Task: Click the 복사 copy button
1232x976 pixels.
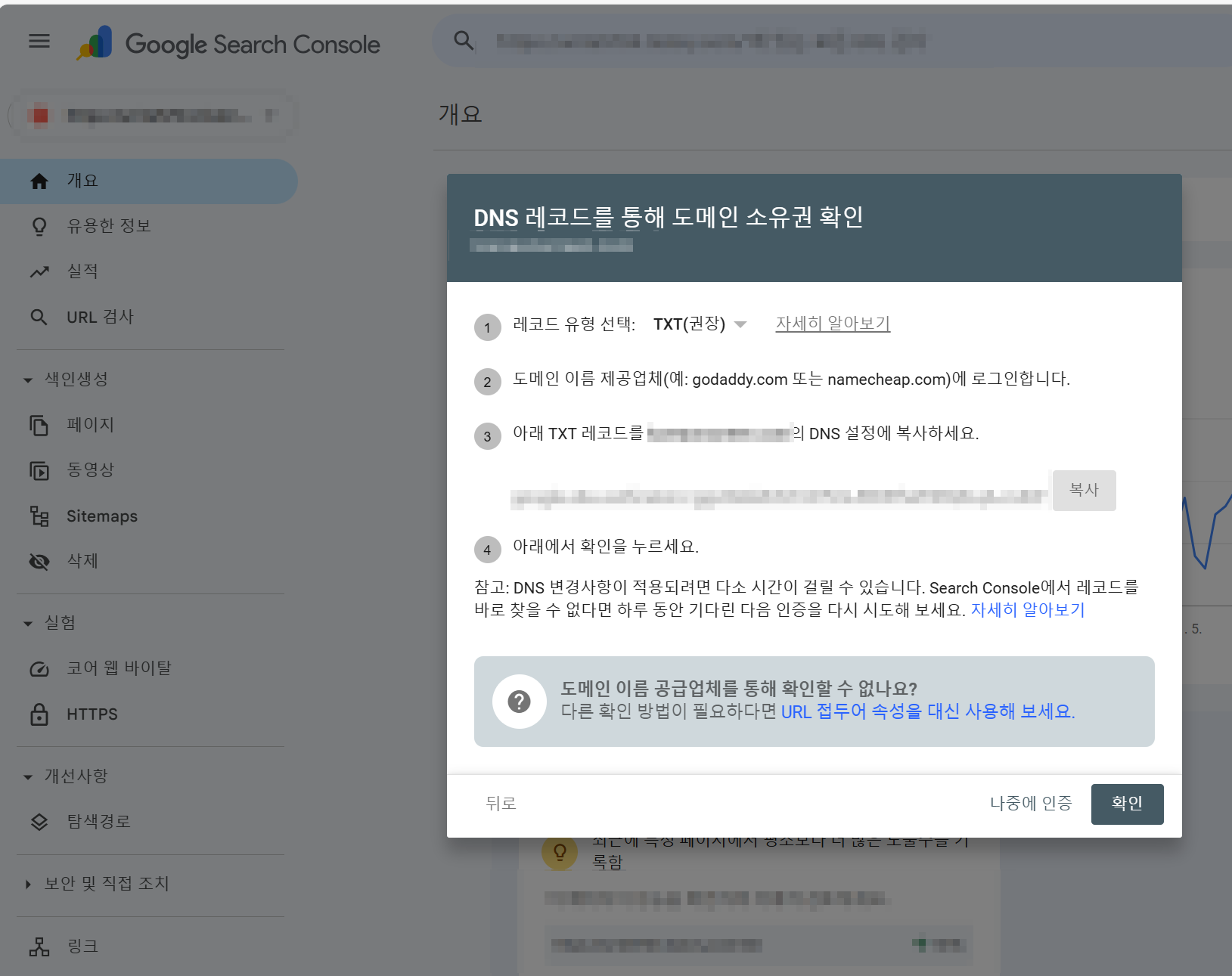Action: [1084, 490]
